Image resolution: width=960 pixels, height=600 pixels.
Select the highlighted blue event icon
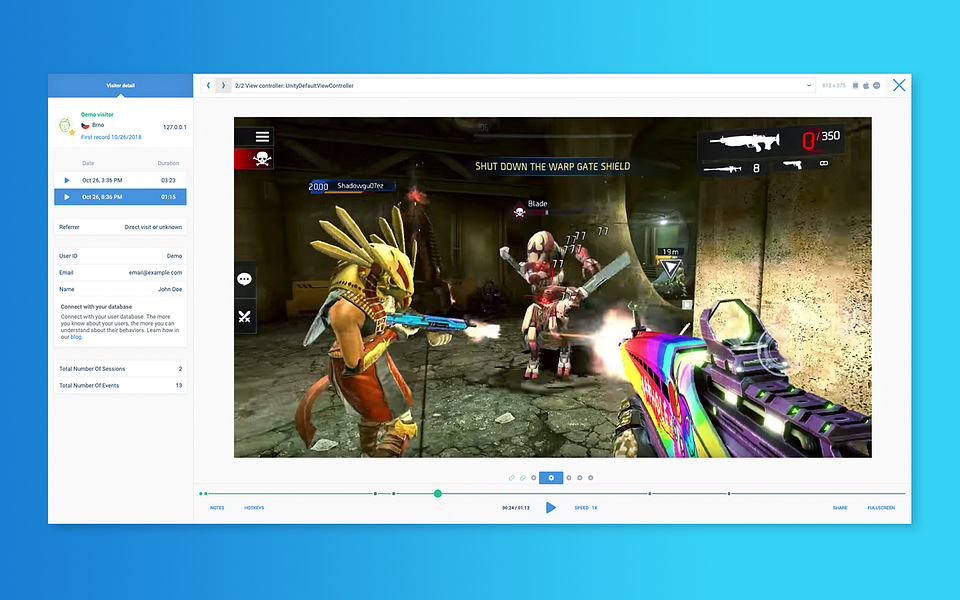pyautogui.click(x=551, y=478)
